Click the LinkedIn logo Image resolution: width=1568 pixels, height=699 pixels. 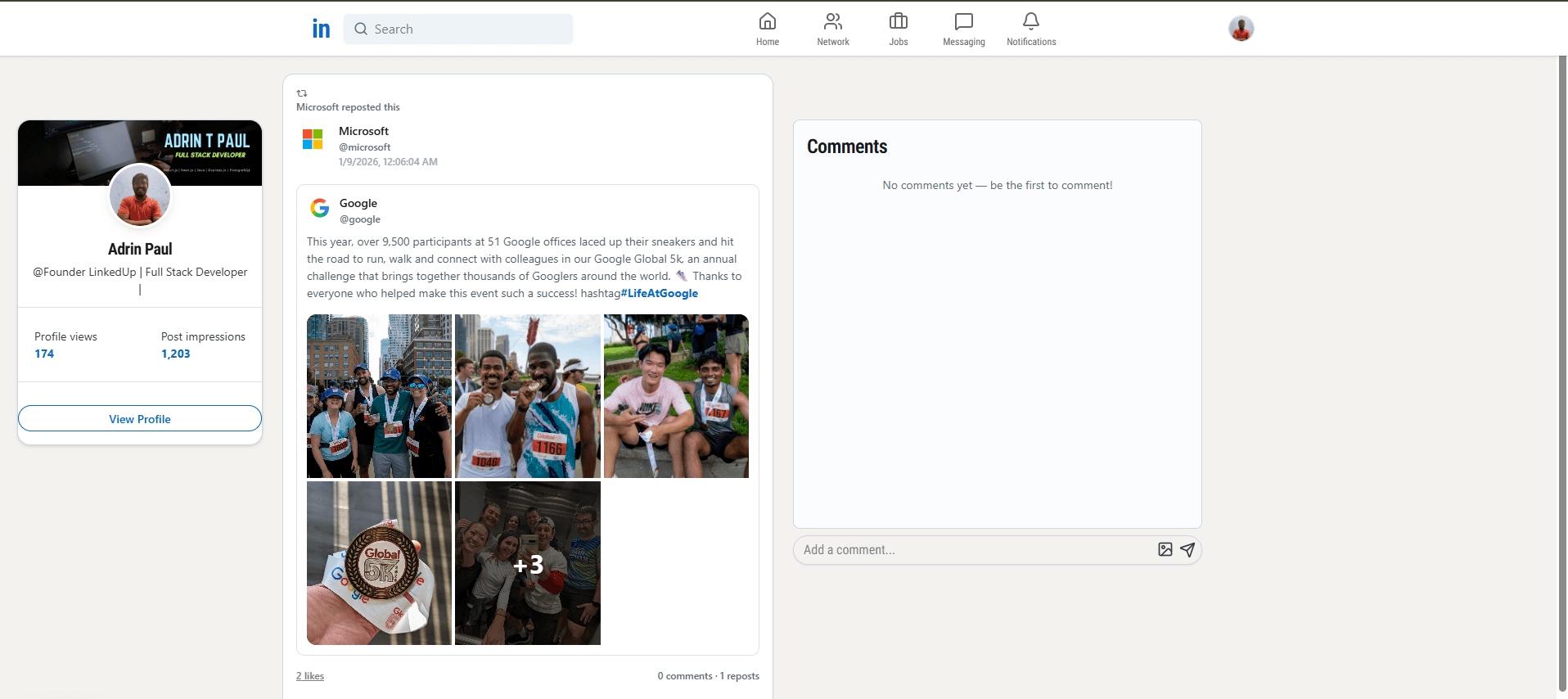(x=321, y=29)
